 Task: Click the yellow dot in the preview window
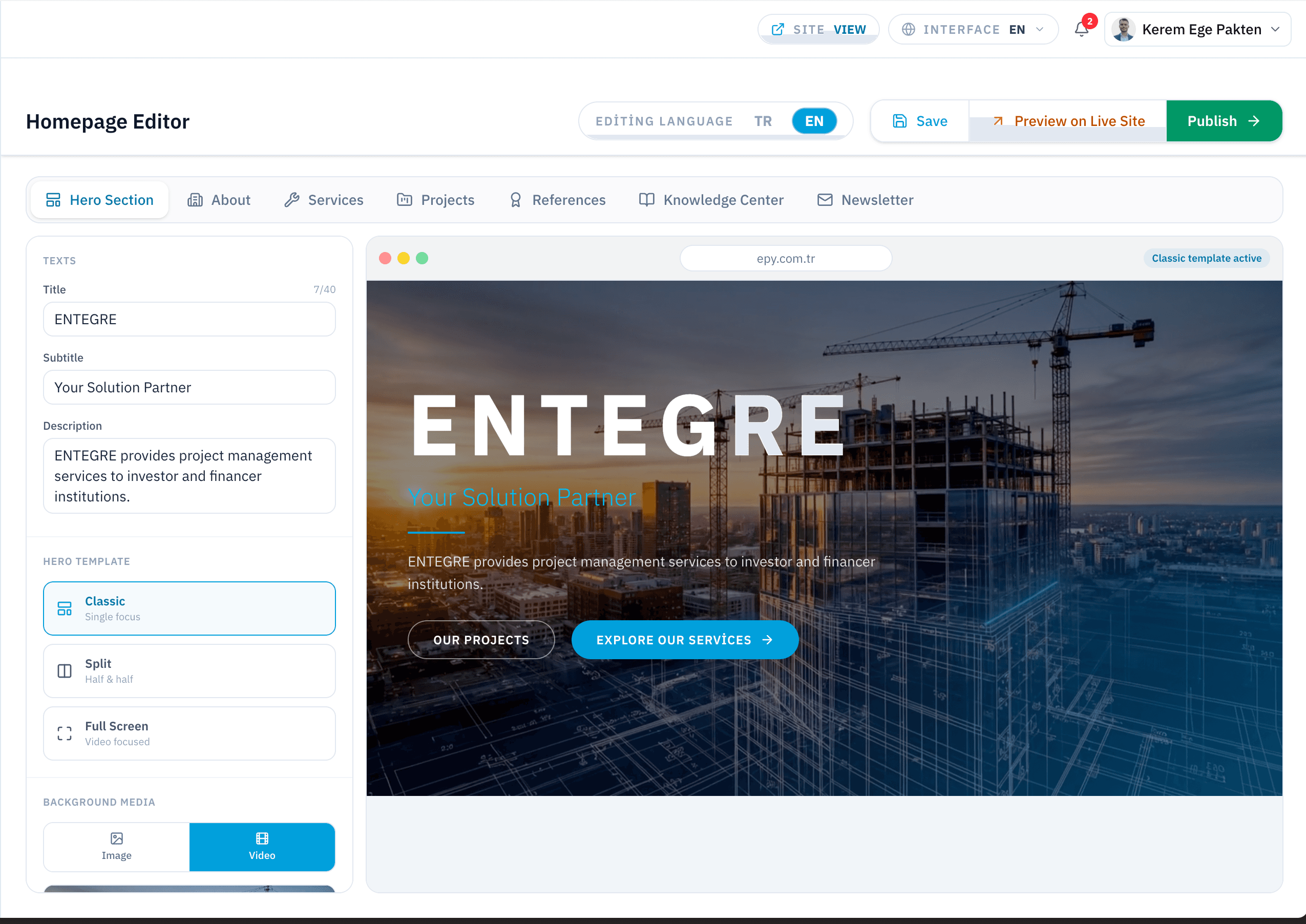coord(403,258)
